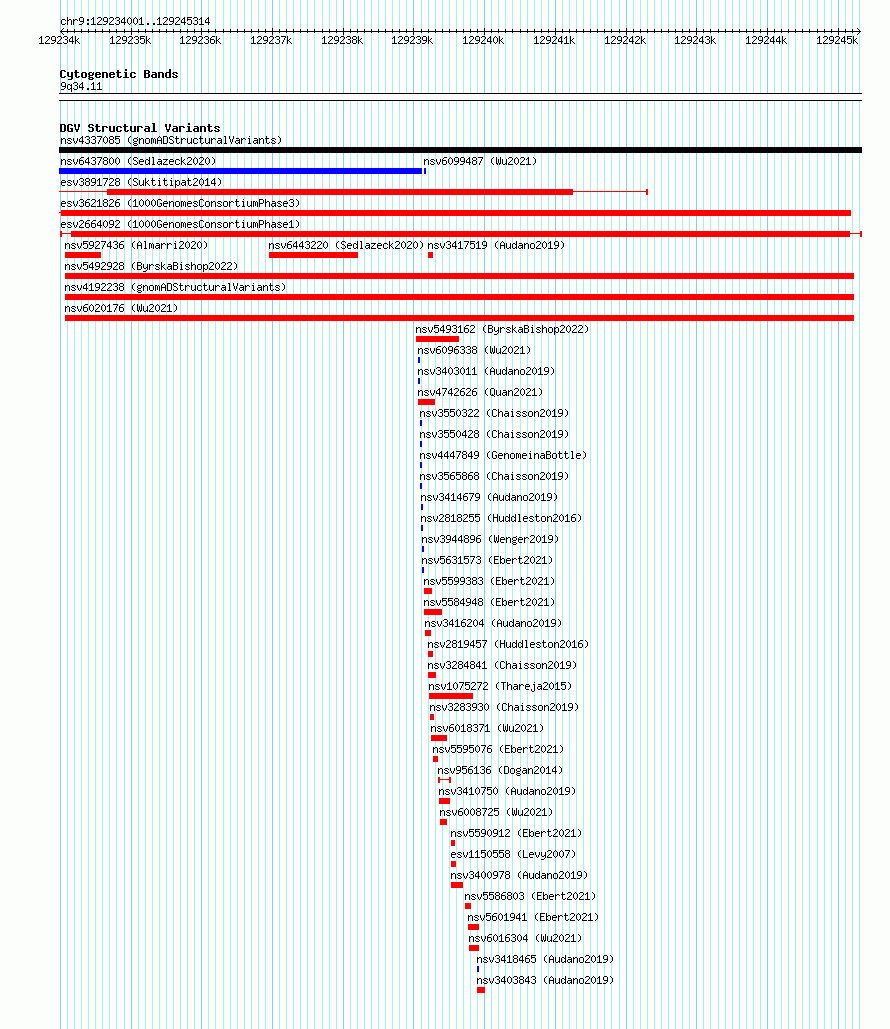Click the Cytogenetic Bands track title

119,74
